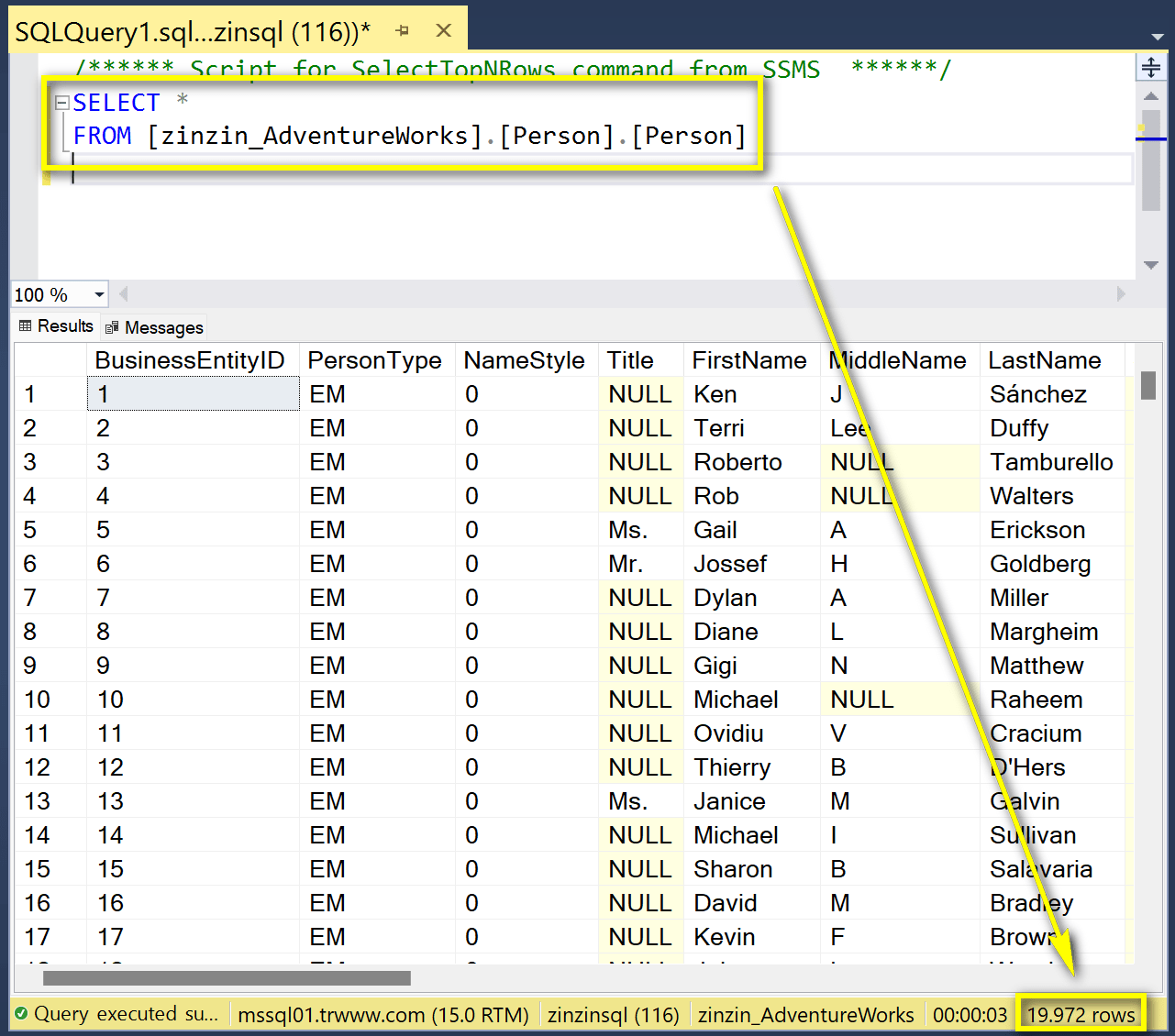The width and height of the screenshot is (1175, 1036).
Task: Click the LastName cell Tamburello
Action: click(x=1052, y=462)
